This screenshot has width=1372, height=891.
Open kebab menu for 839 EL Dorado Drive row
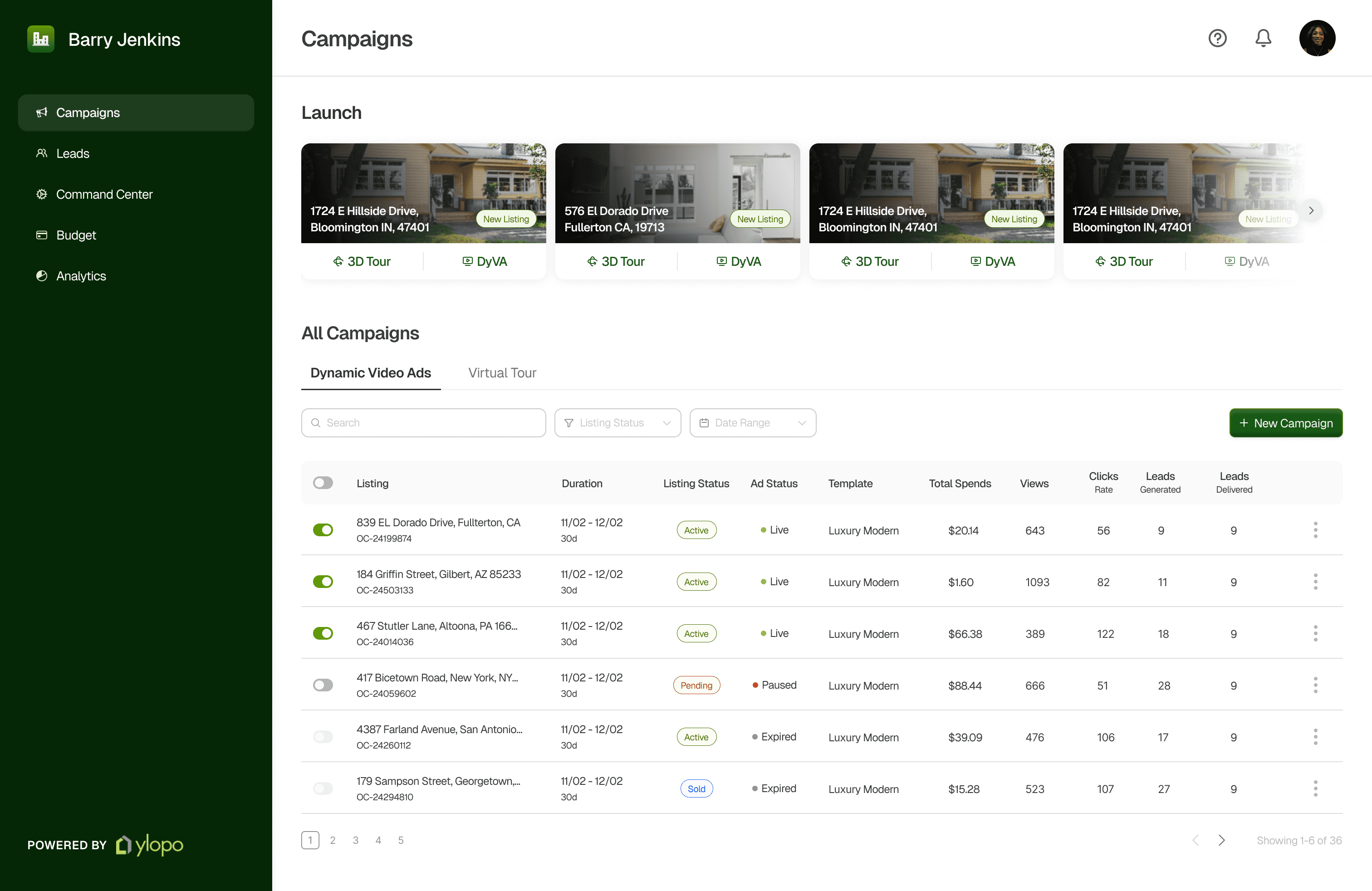point(1315,529)
